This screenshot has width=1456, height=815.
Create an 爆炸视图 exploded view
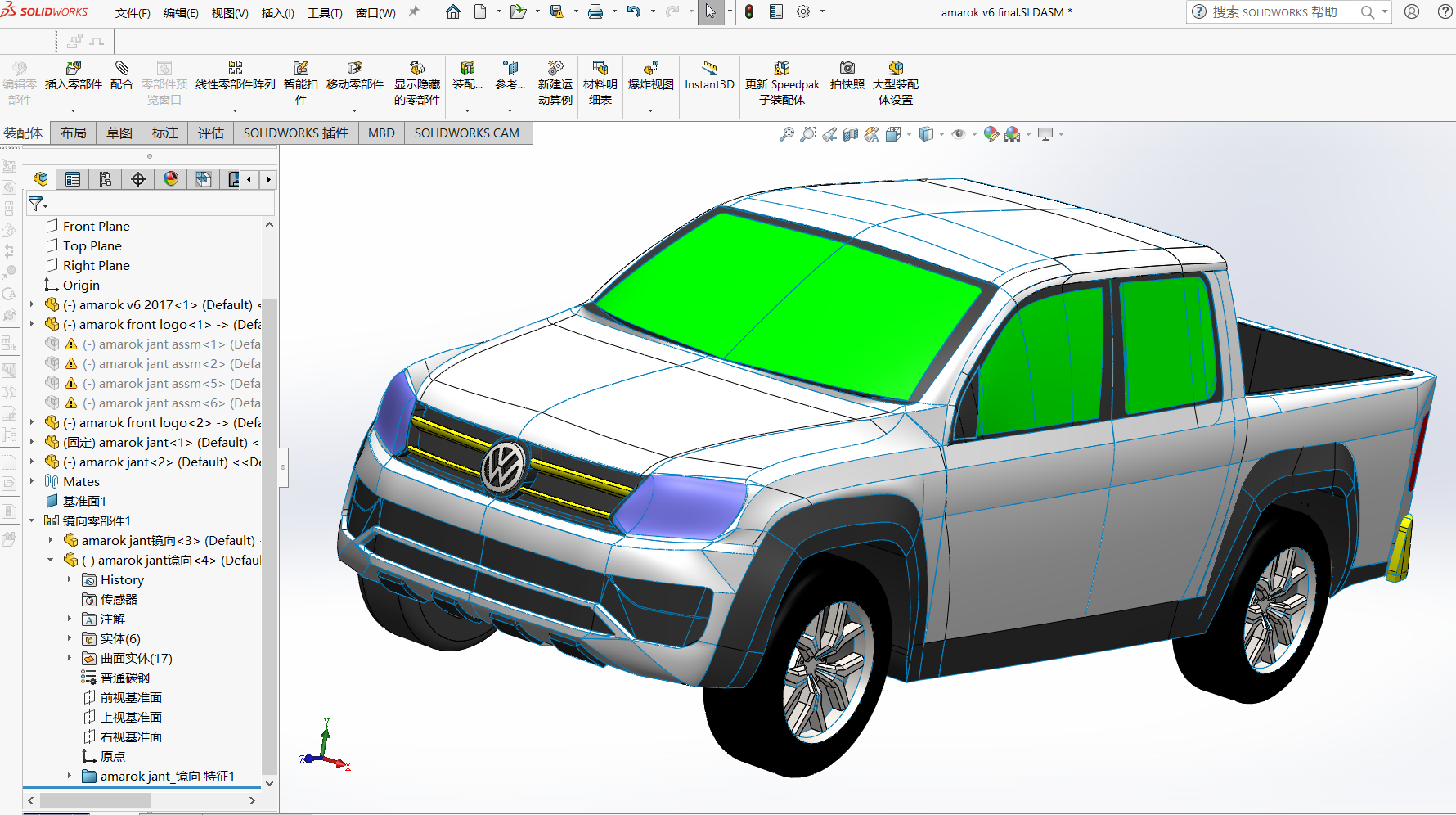click(651, 76)
